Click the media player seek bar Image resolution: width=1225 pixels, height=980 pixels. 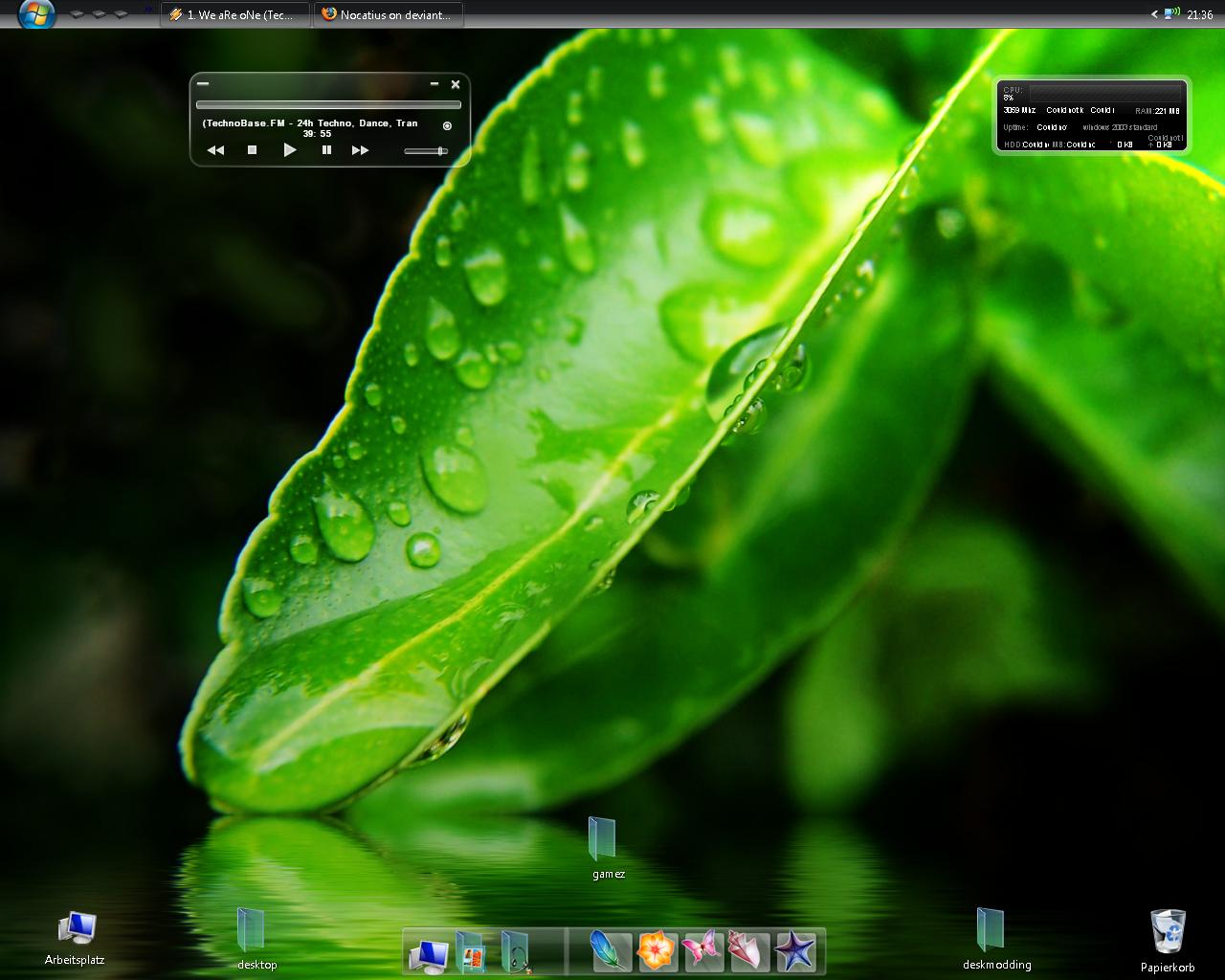coord(328,105)
